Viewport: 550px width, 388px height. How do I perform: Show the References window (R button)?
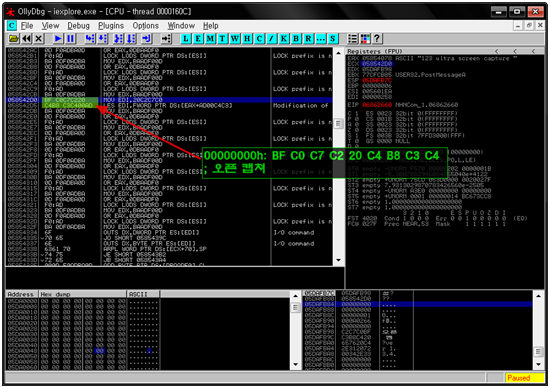(308, 39)
